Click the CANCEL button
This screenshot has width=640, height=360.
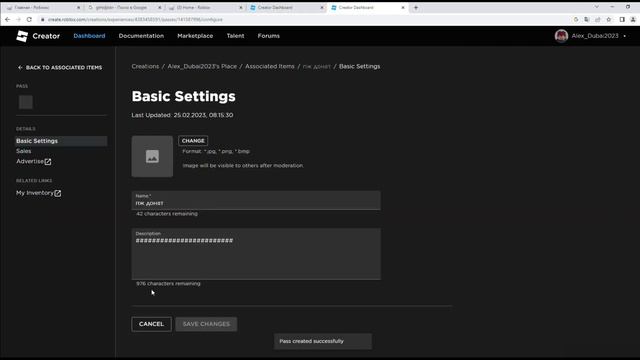(x=151, y=324)
